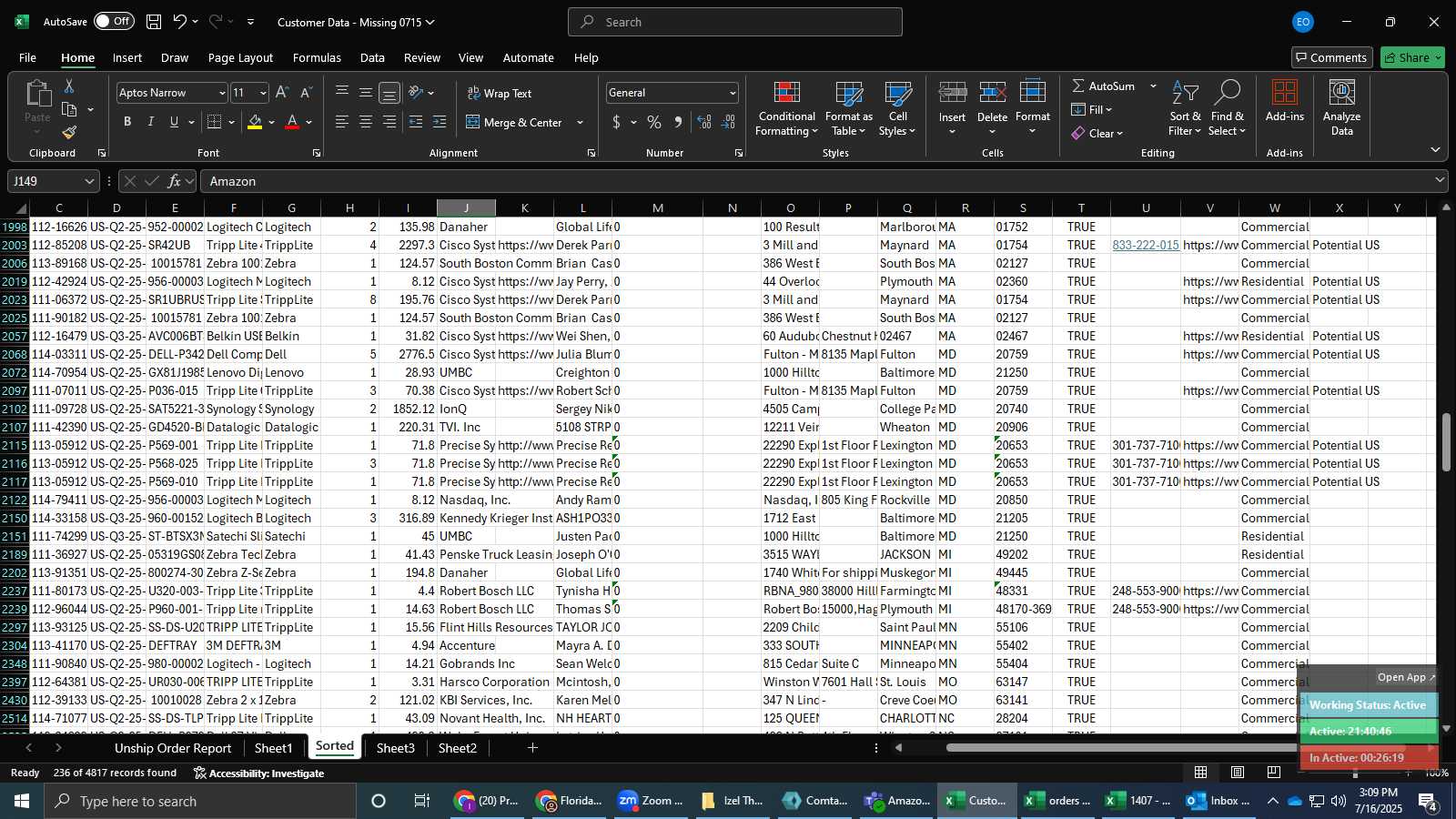Switch to Normal view in status bar
1456x819 pixels.
(1201, 773)
